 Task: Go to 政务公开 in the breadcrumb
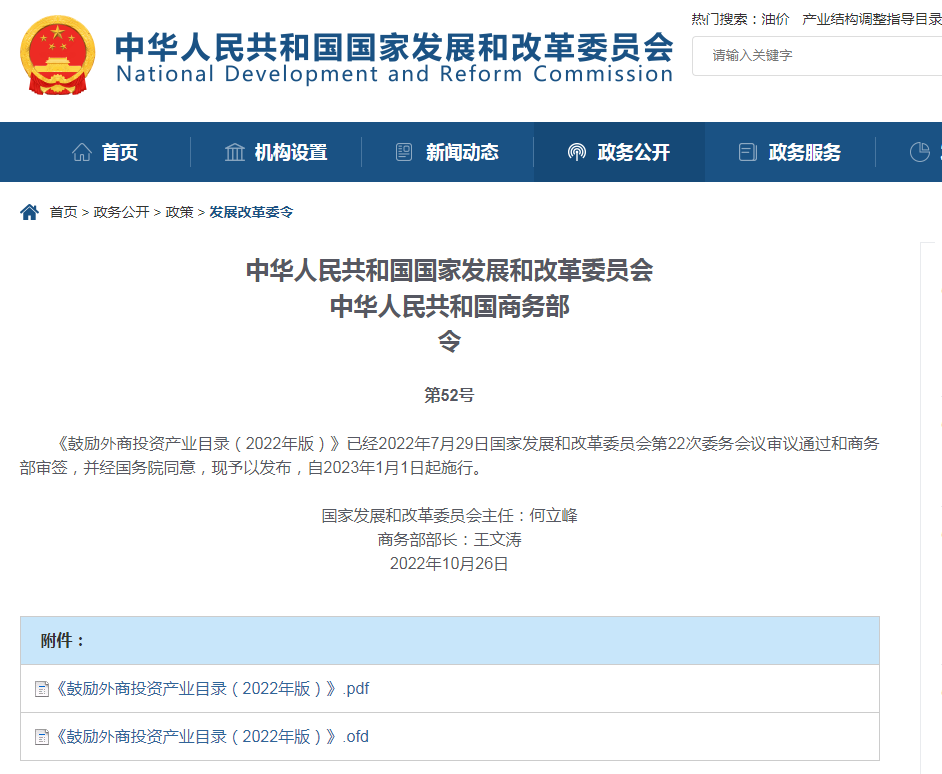pos(121,212)
